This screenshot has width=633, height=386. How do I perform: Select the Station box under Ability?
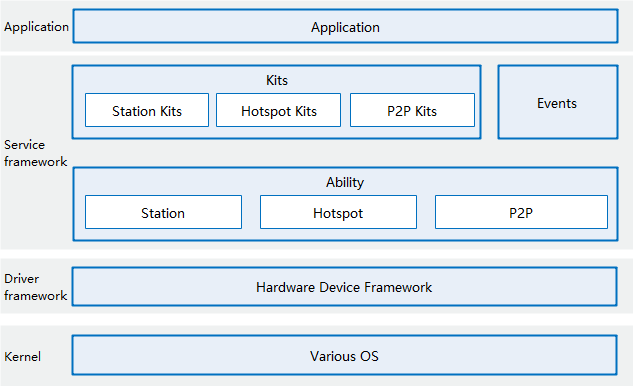coord(163,212)
